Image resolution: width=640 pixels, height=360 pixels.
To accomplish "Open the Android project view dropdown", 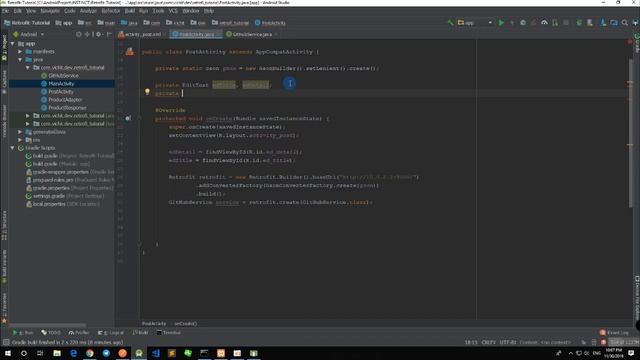I will pyautogui.click(x=29, y=34).
